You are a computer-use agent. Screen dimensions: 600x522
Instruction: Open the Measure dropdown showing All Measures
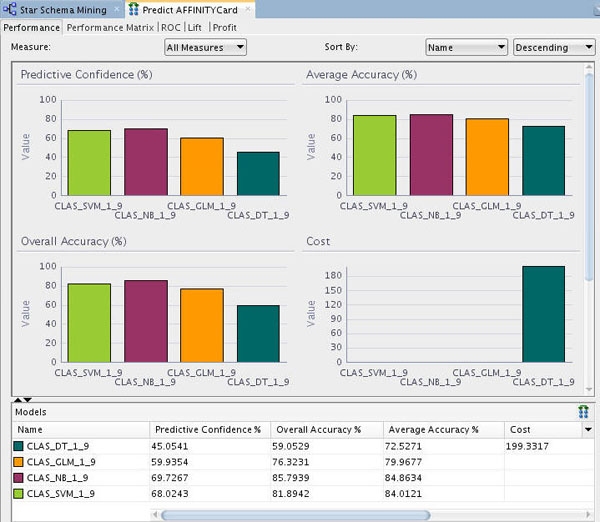pos(205,47)
